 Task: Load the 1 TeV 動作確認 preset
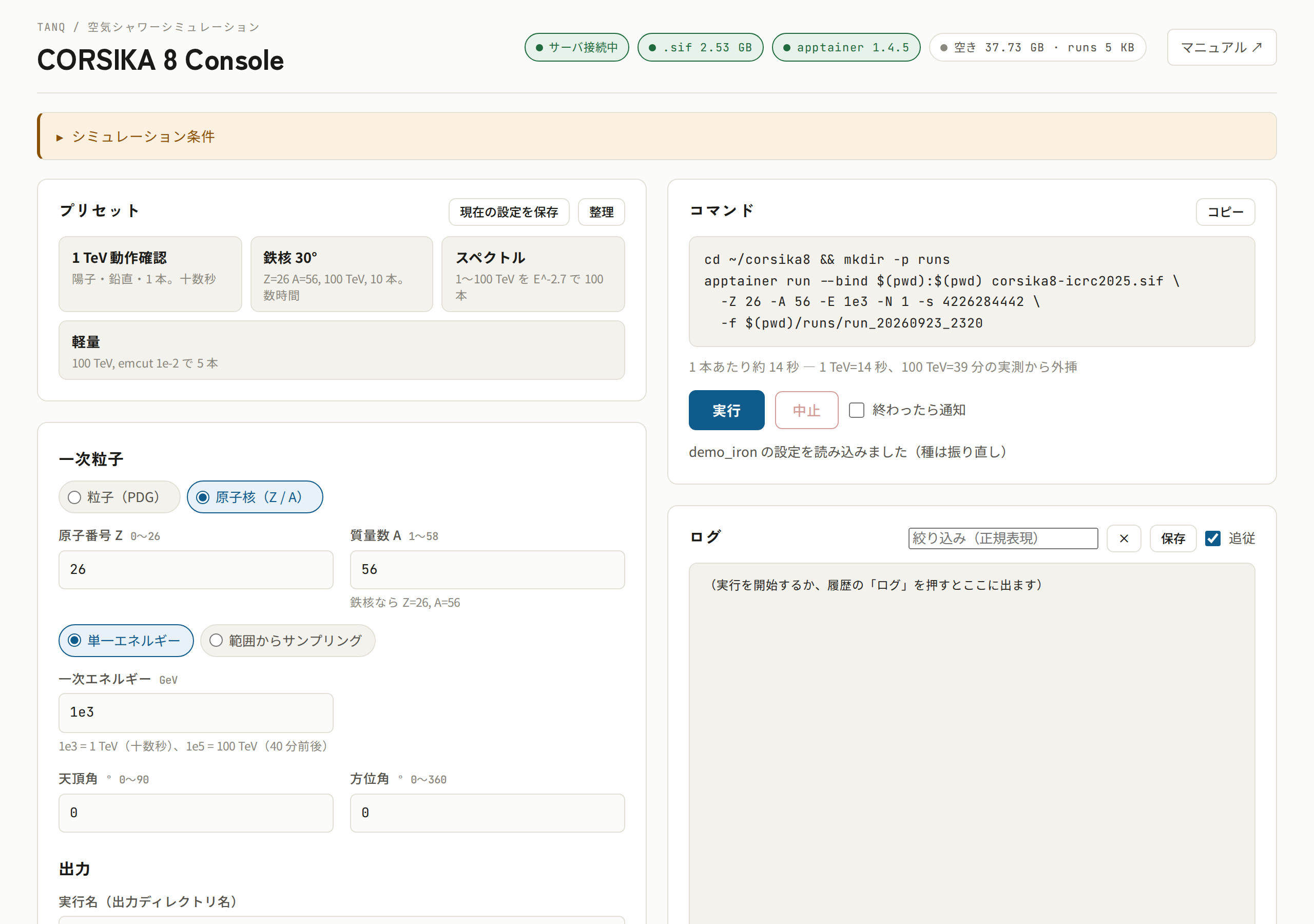(150, 274)
